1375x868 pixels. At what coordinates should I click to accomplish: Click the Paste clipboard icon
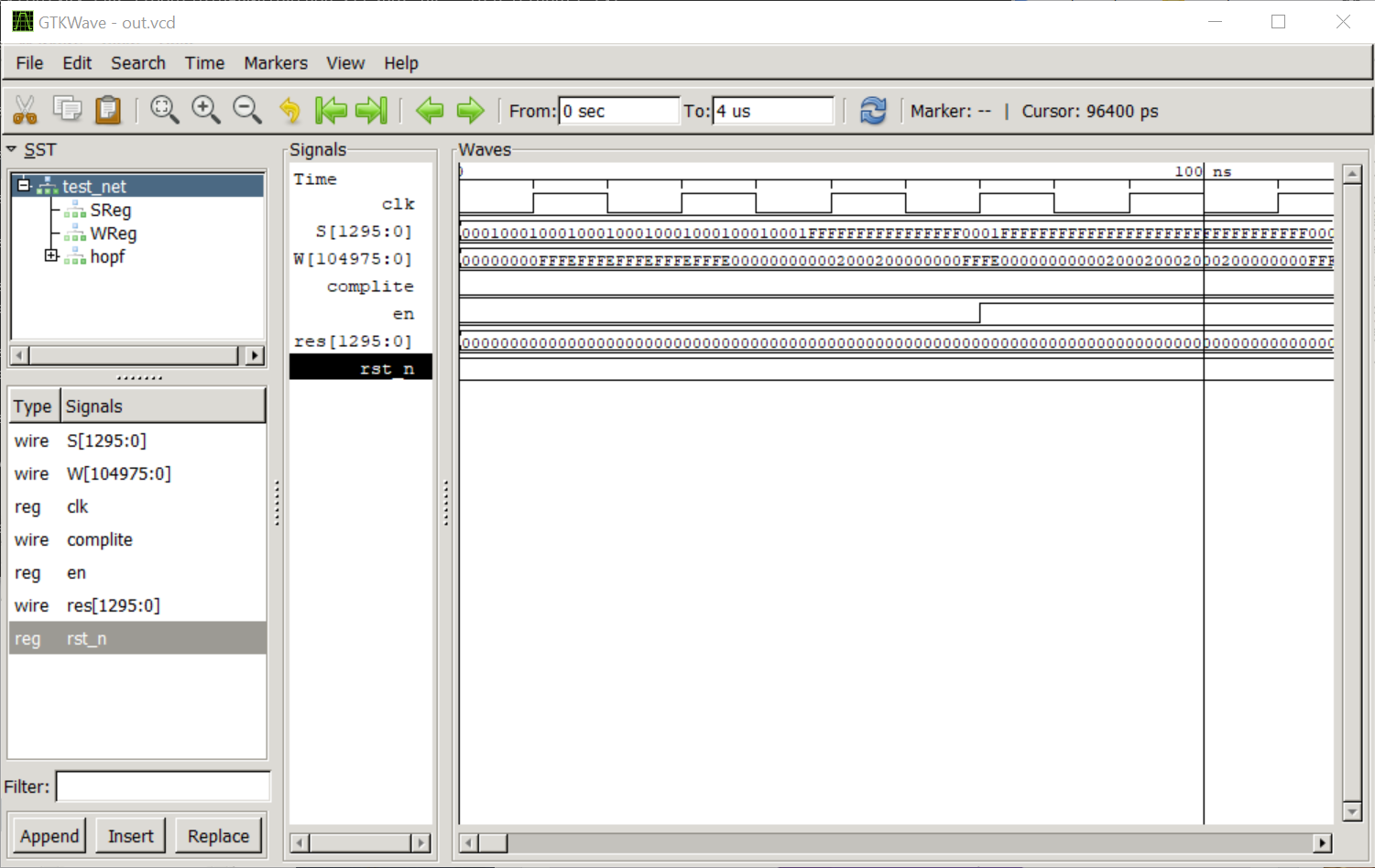pyautogui.click(x=108, y=110)
